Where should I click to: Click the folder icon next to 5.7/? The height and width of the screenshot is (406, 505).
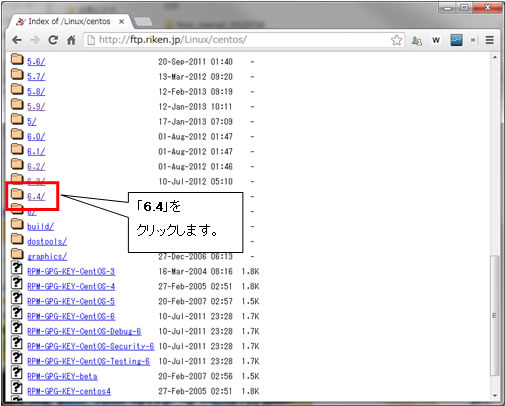point(17,74)
